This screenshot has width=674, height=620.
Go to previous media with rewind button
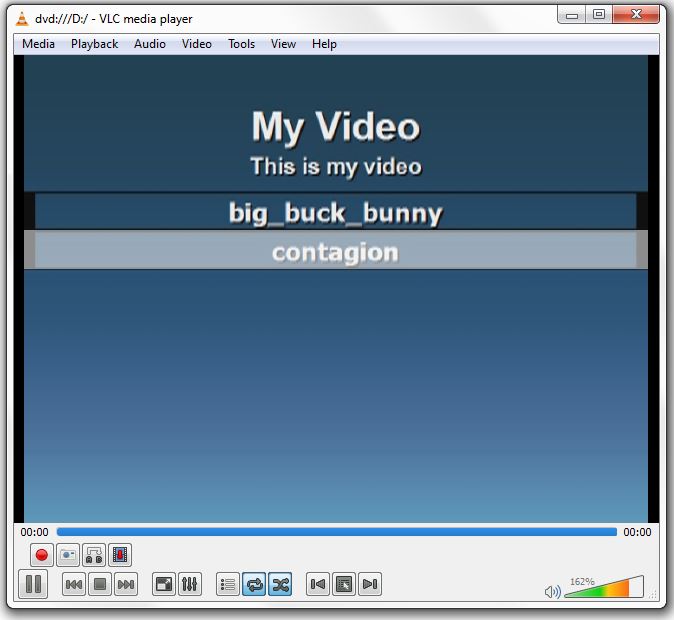point(74,584)
